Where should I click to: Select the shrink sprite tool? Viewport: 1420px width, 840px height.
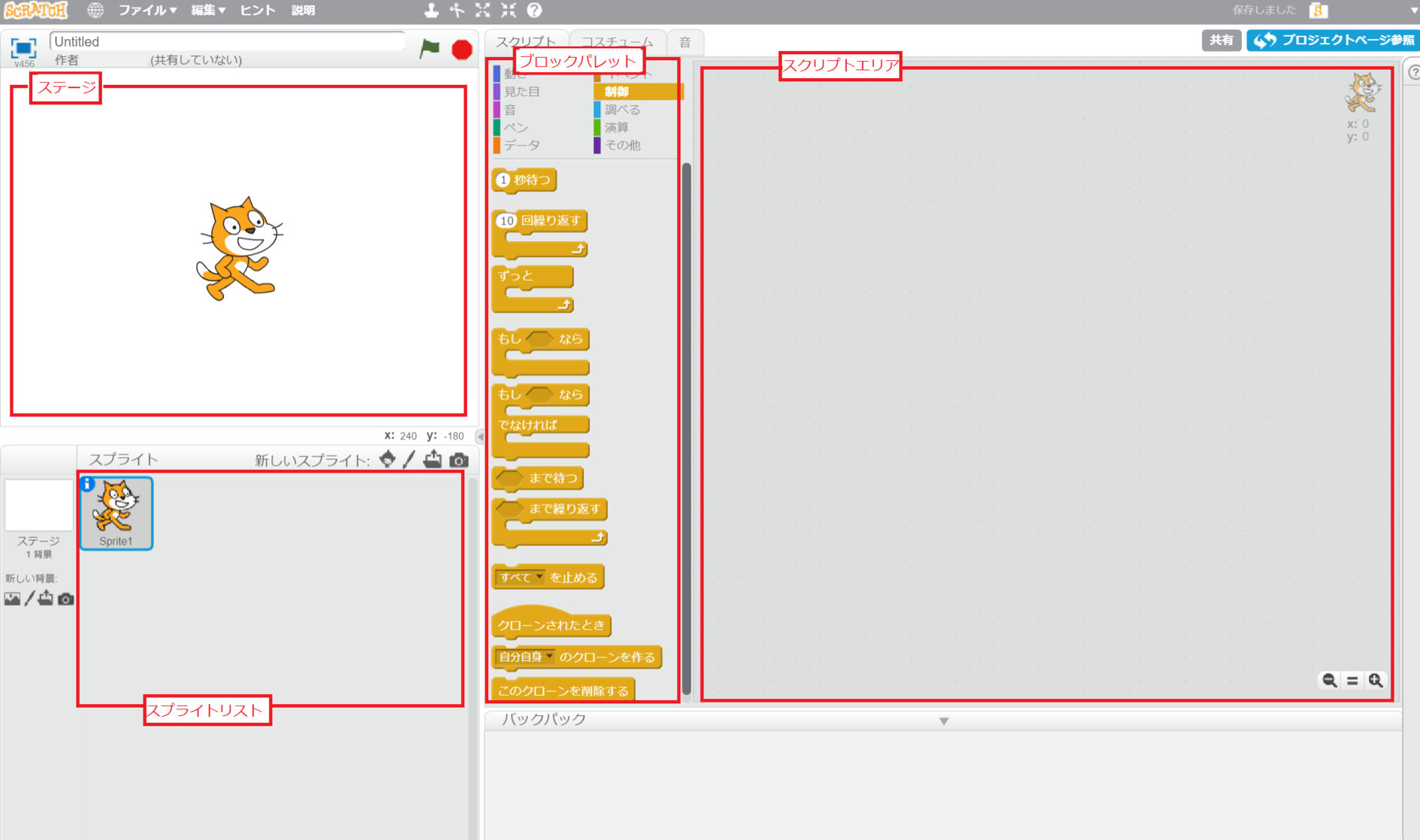pyautogui.click(x=509, y=11)
